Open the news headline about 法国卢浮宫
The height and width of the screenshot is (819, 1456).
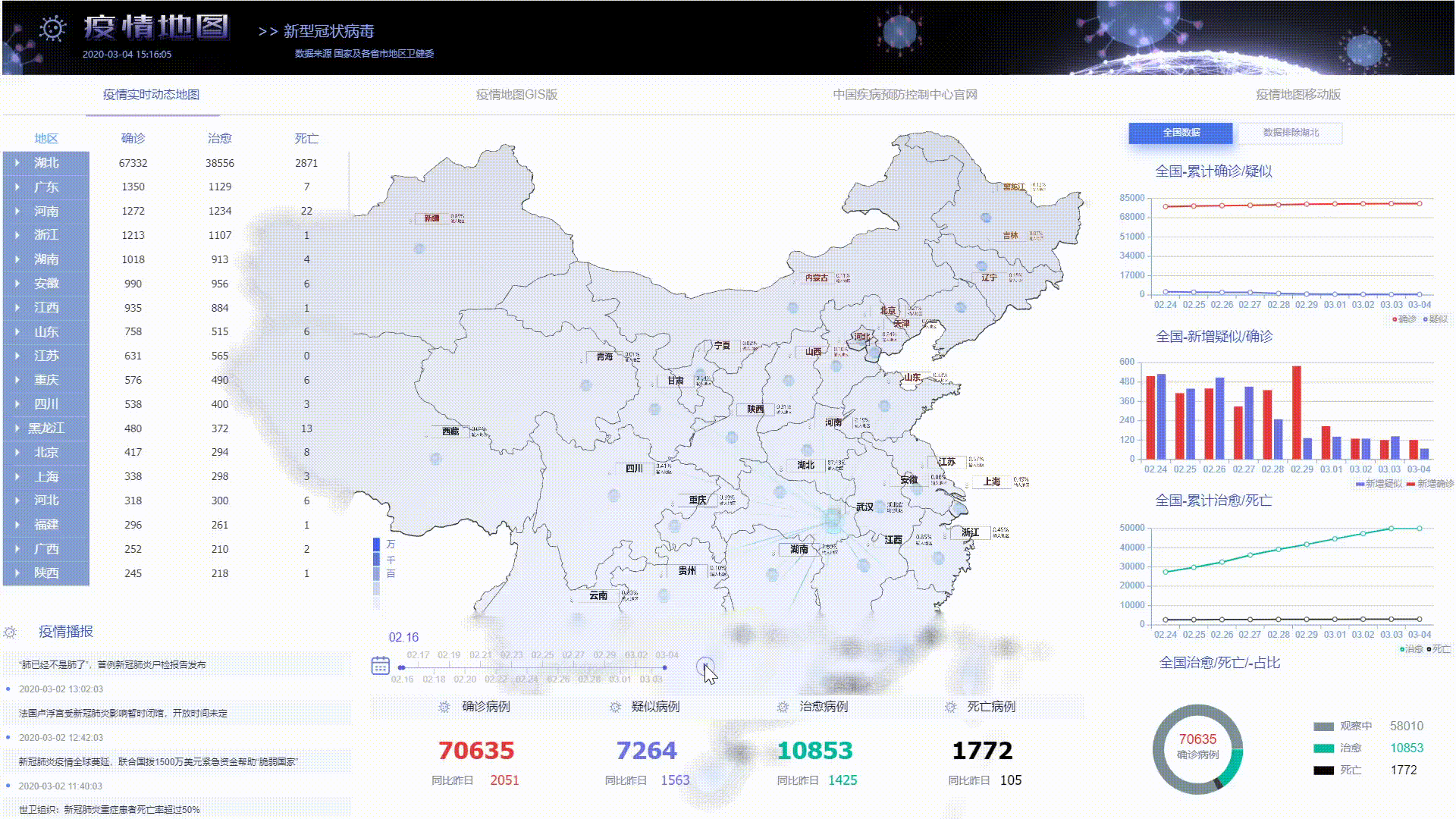(x=123, y=714)
